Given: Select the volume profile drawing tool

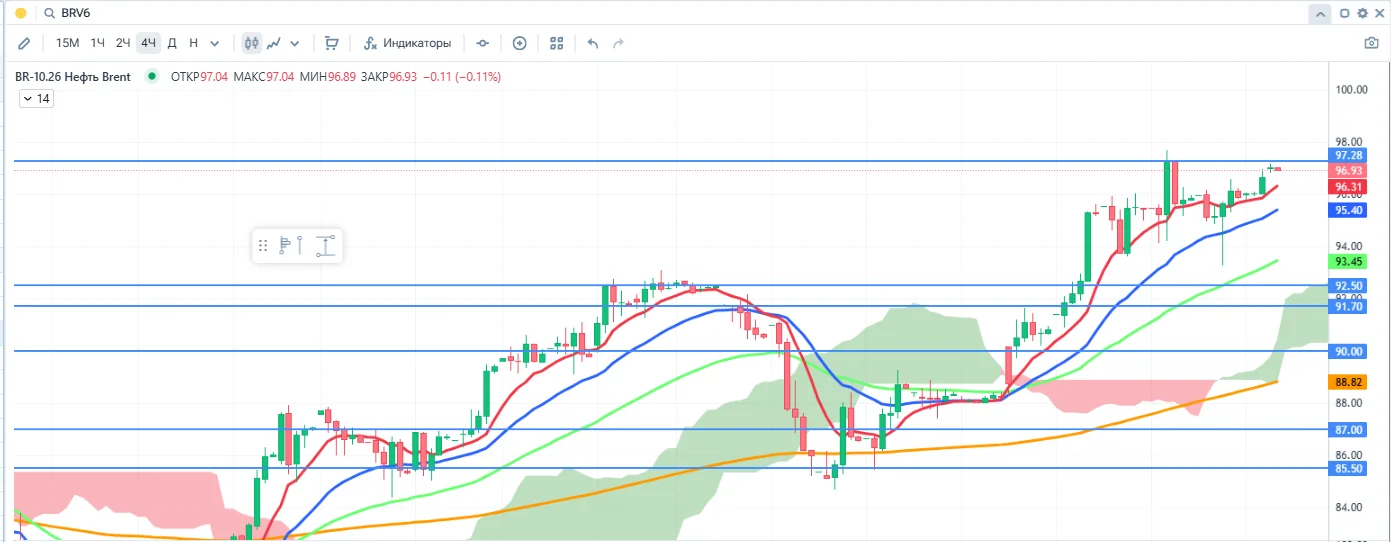Looking at the screenshot, I should [291, 245].
